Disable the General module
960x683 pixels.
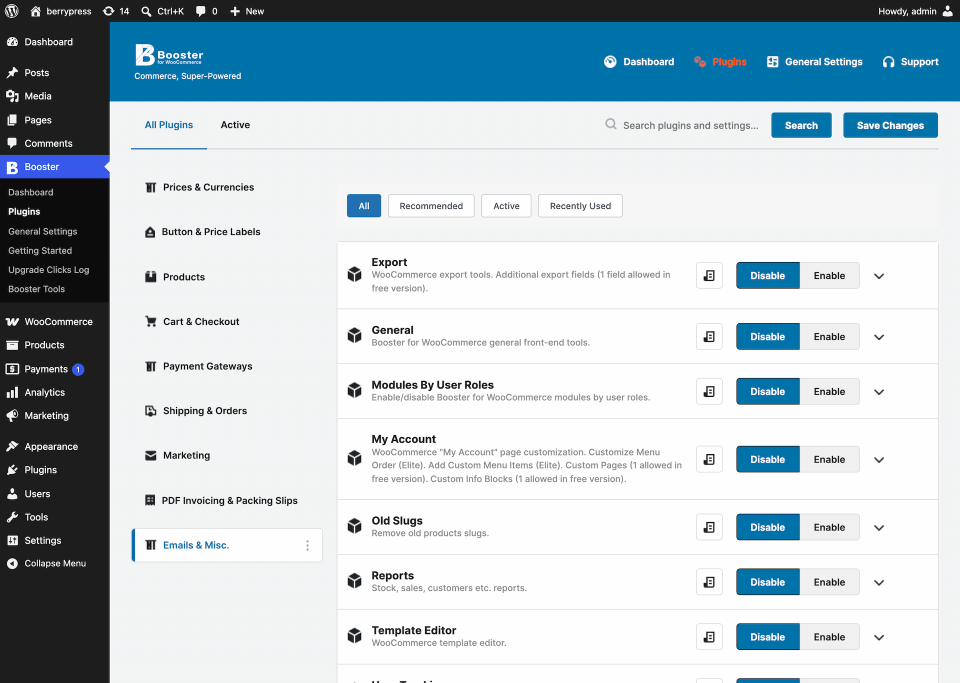pyautogui.click(x=768, y=337)
